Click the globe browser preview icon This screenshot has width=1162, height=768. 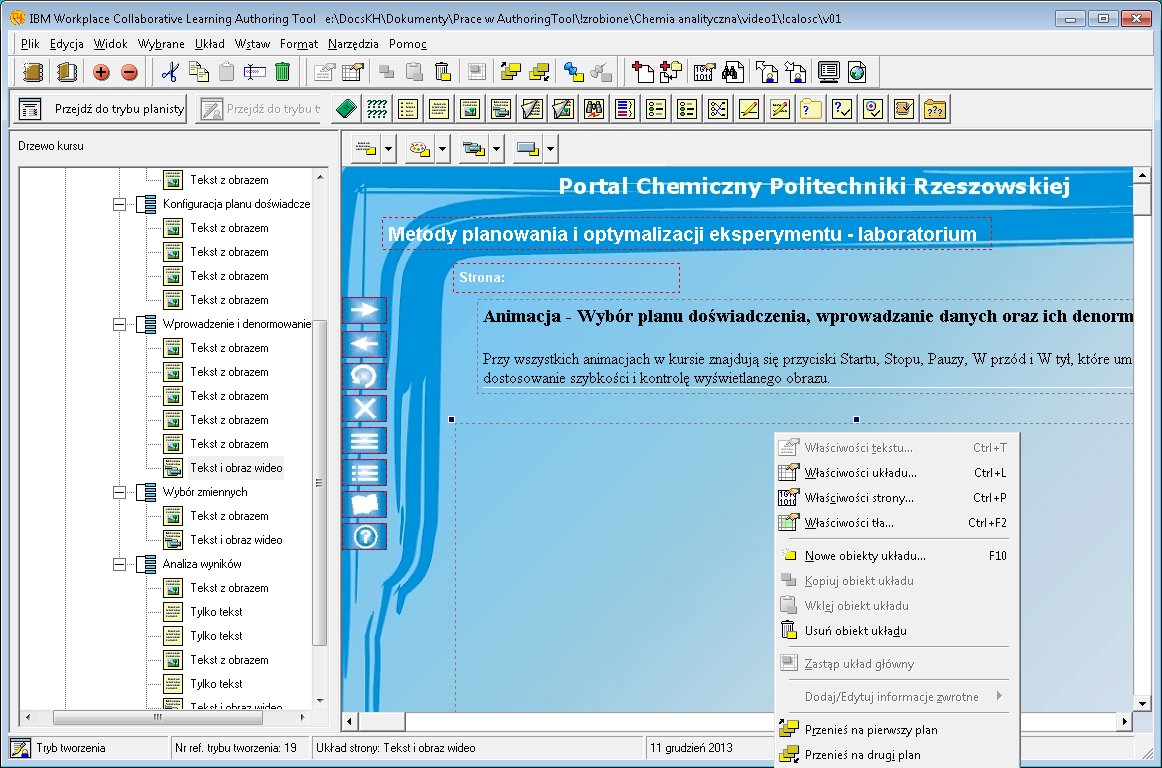857,72
